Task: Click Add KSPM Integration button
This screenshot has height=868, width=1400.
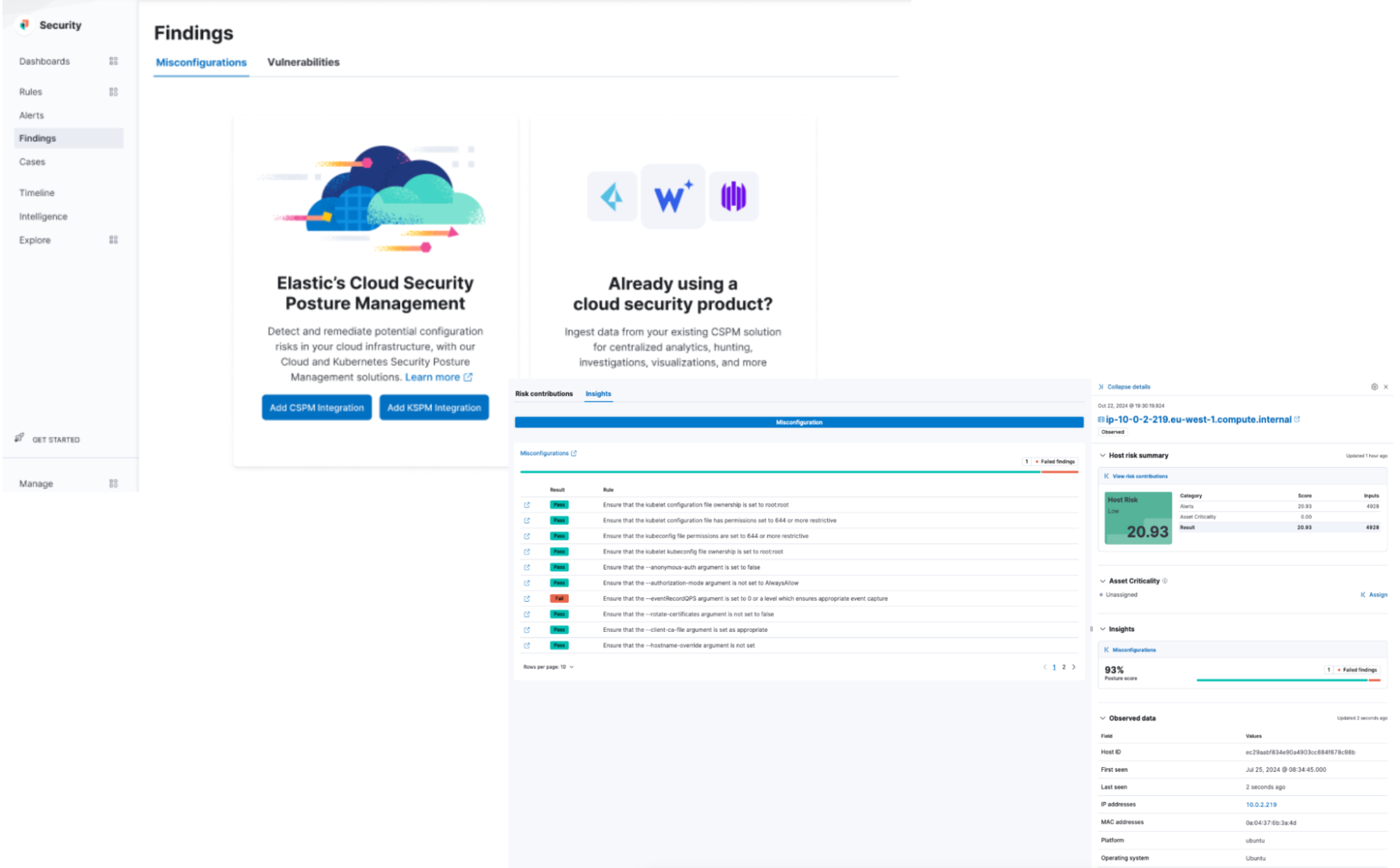Action: (434, 408)
